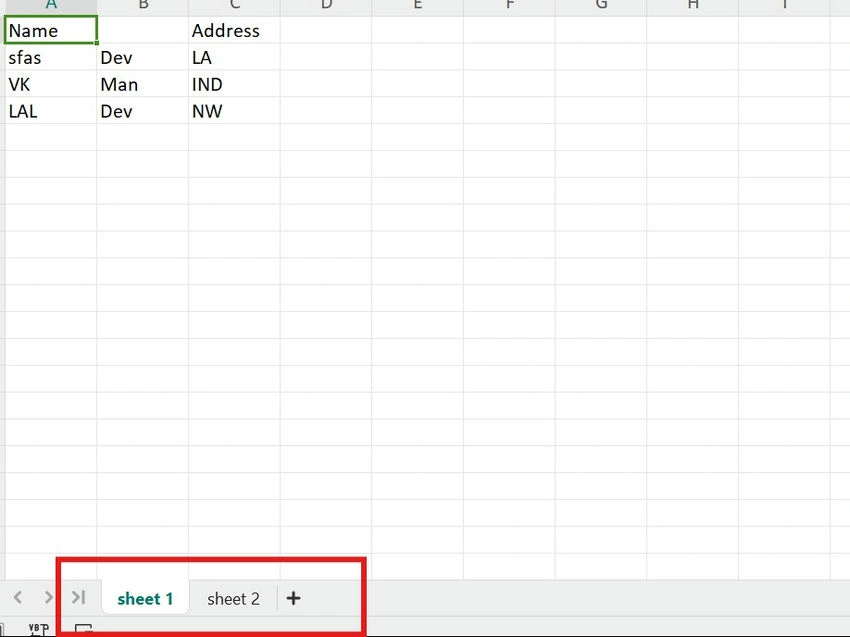This screenshot has width=850, height=637.
Task: Select column C header
Action: click(234, 7)
